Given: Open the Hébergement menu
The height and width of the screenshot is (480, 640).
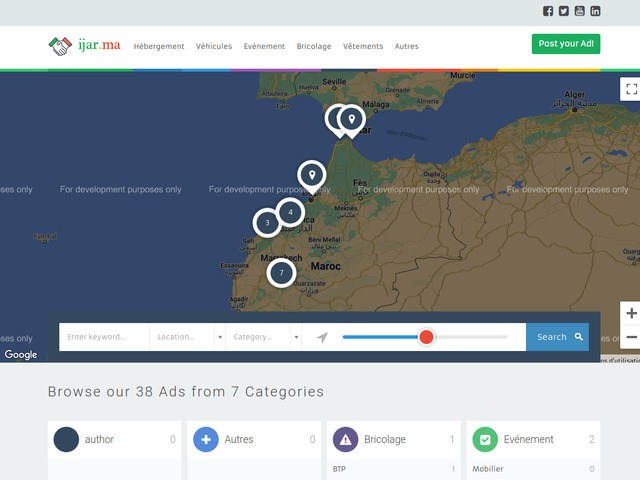Looking at the screenshot, I should [x=159, y=46].
